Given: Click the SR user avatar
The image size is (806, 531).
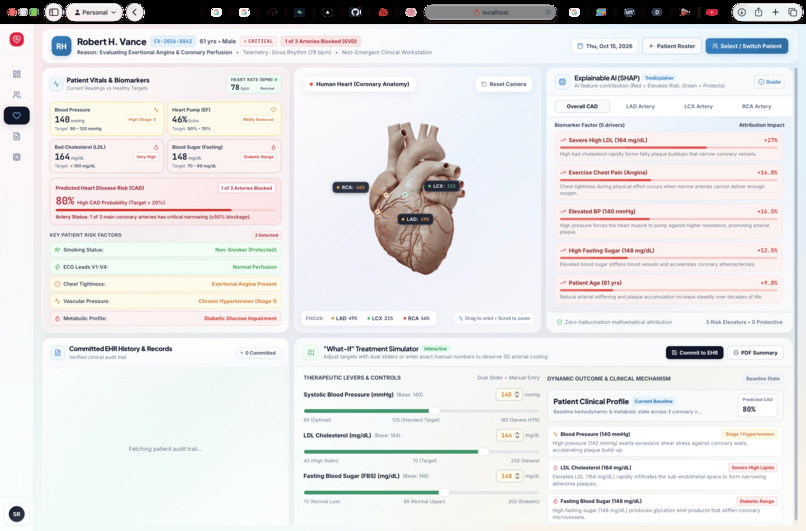Looking at the screenshot, I should tap(16, 514).
